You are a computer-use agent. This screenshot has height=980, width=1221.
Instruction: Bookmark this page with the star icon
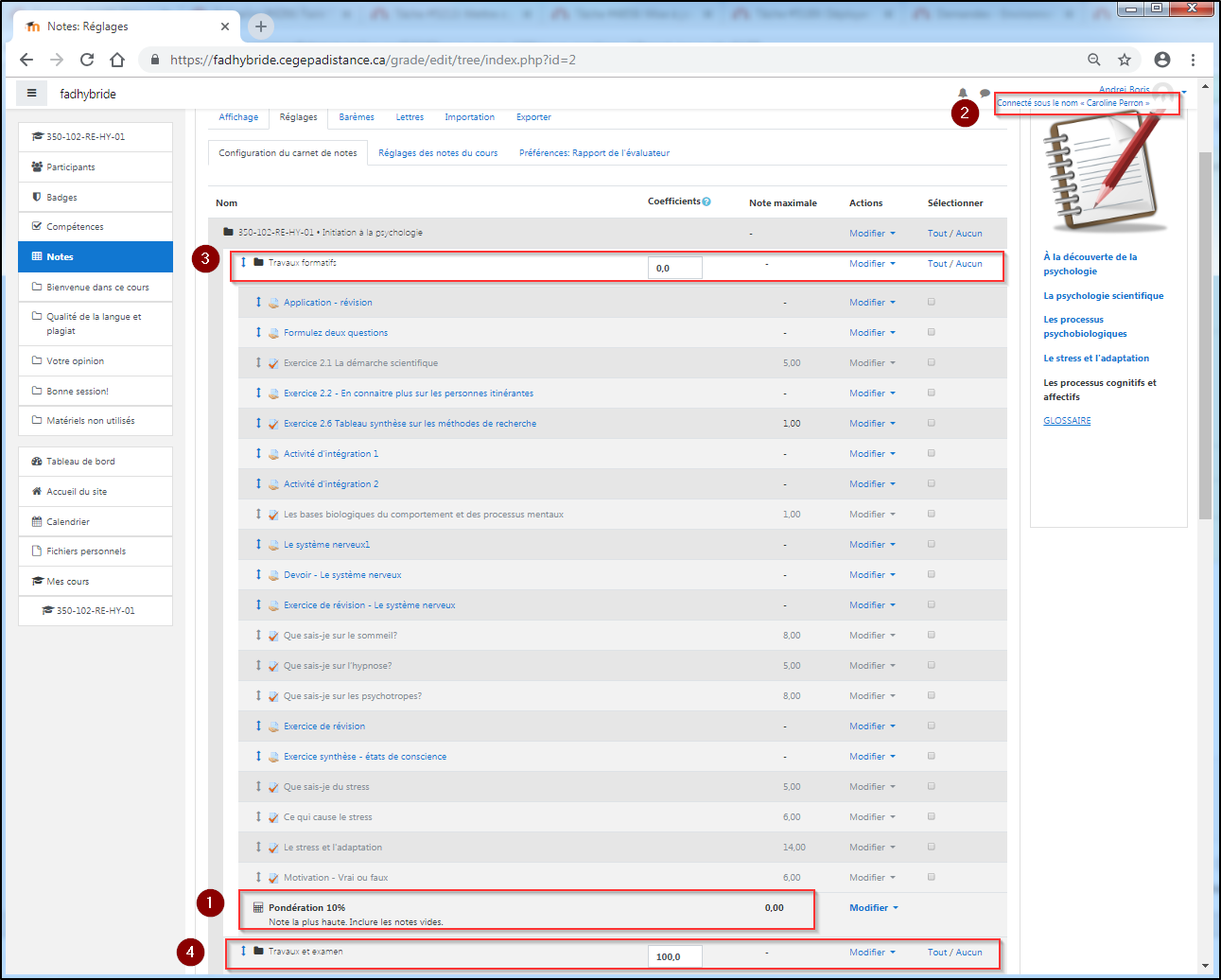tap(1125, 60)
